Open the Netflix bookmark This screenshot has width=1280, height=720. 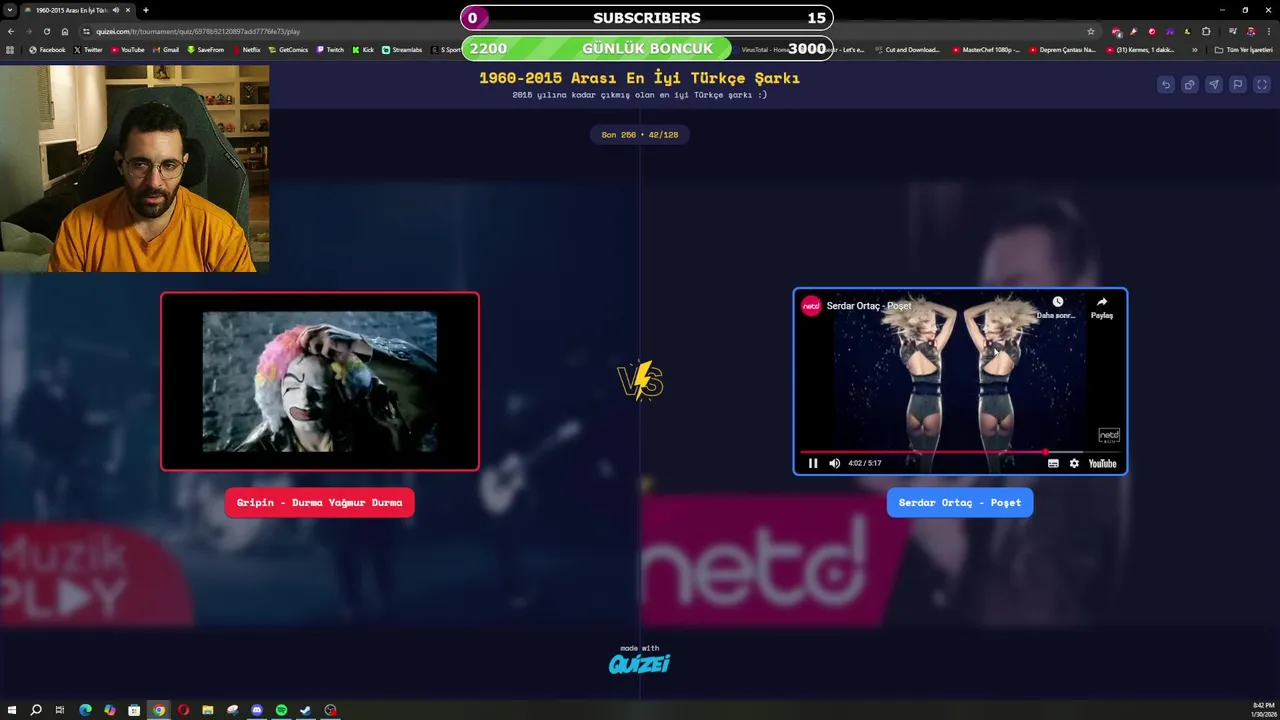click(246, 50)
